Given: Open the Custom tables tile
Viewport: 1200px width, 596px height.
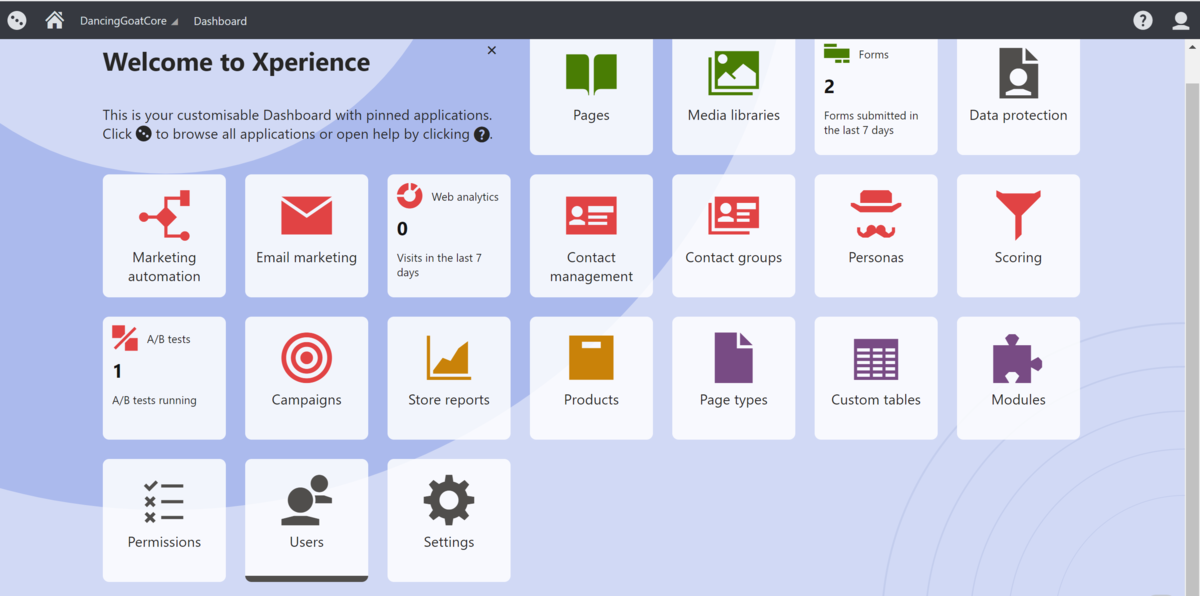Looking at the screenshot, I should (x=876, y=378).
